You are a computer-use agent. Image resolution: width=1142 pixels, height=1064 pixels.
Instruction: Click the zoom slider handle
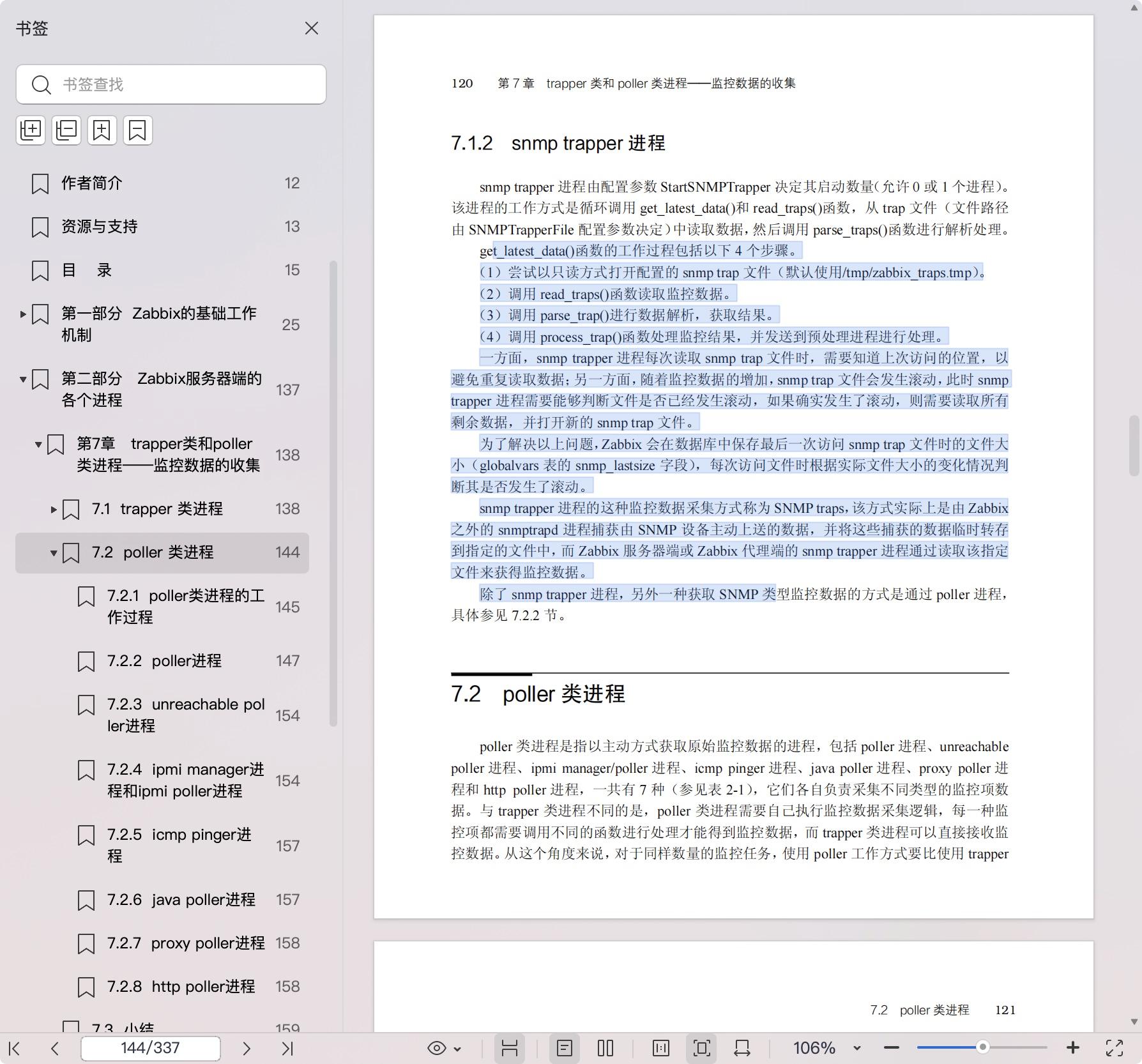pos(983,1047)
